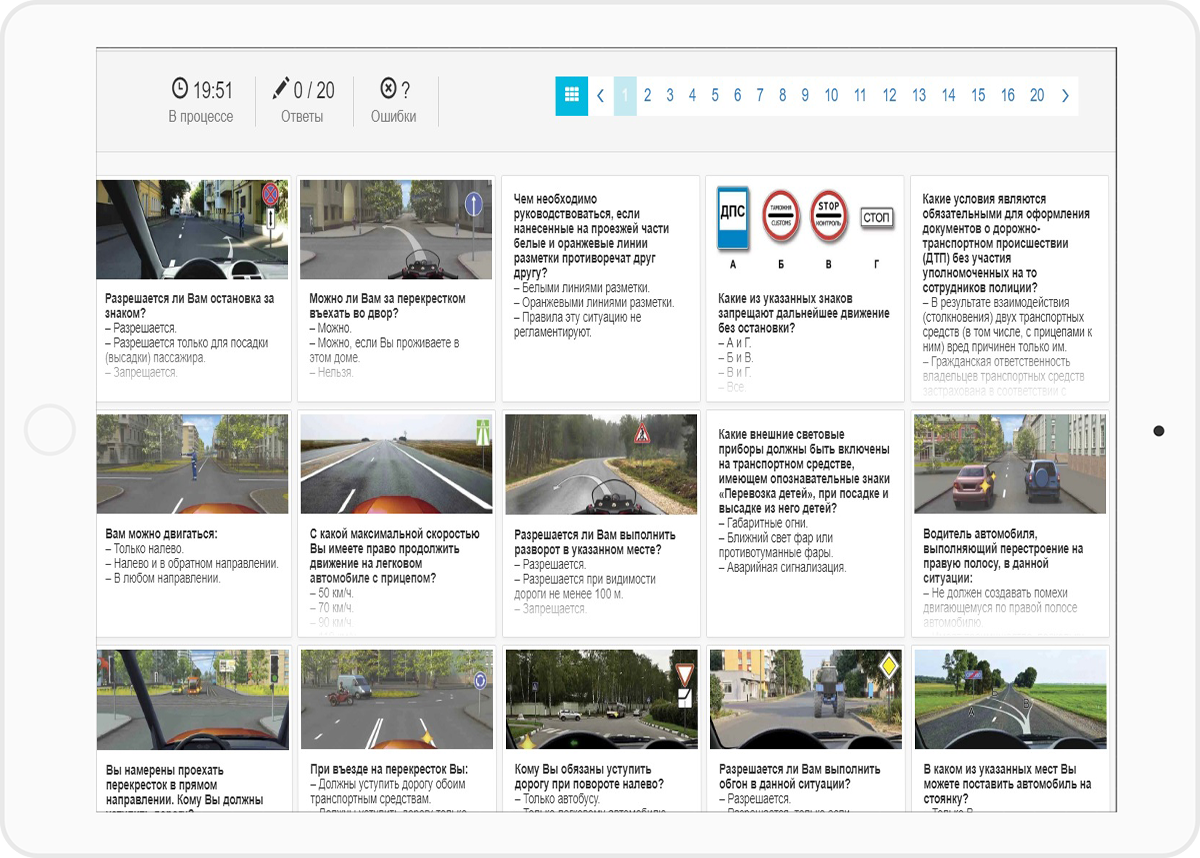
Task: Open card 'При въезде на перекресток Вы:'
Action: point(397,728)
